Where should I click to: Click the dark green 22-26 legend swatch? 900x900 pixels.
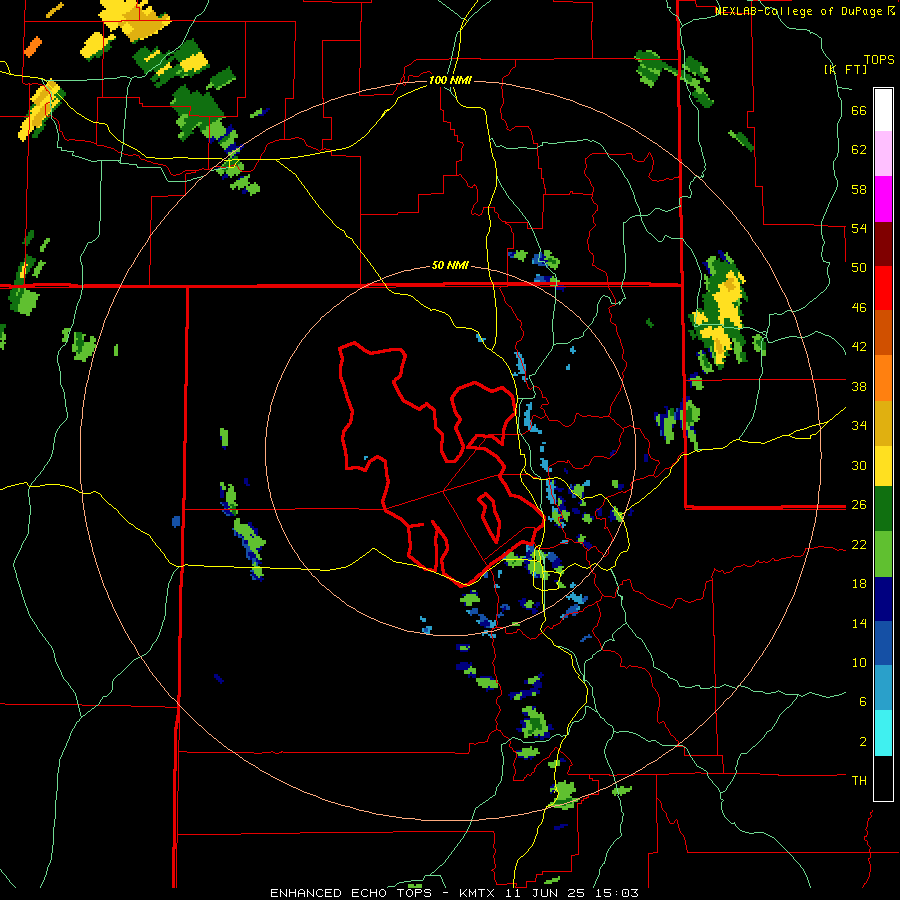click(x=883, y=509)
